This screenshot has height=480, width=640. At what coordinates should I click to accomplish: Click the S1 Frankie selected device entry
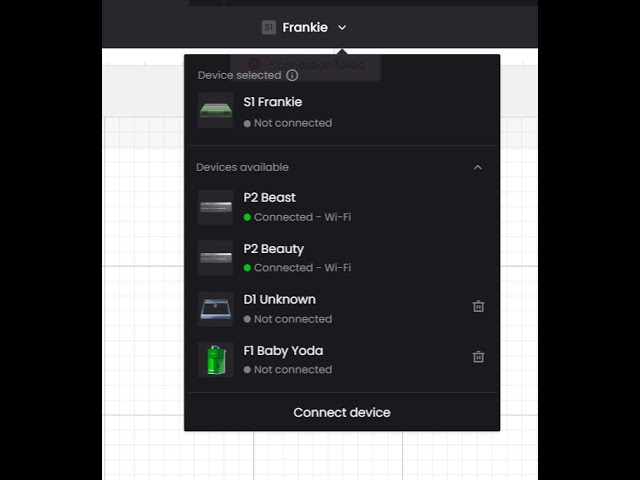coord(342,111)
